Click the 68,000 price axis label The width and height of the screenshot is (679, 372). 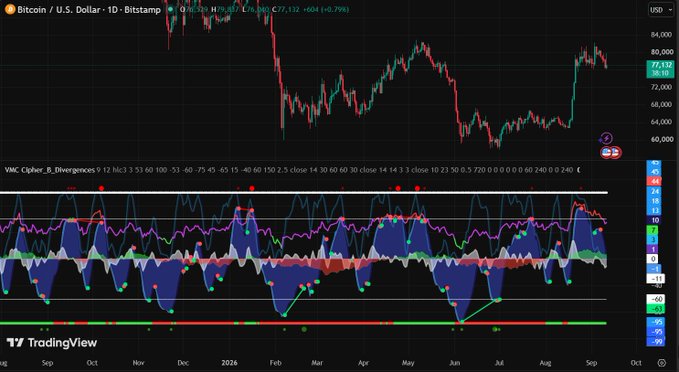pyautogui.click(x=661, y=104)
